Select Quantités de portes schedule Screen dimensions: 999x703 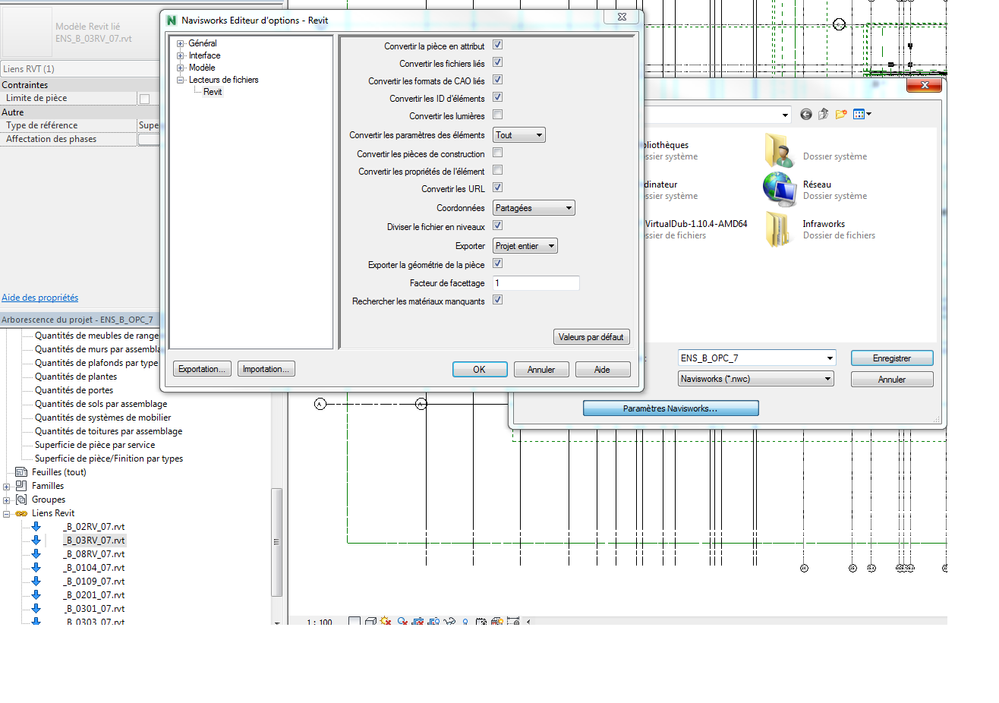(x=74, y=390)
